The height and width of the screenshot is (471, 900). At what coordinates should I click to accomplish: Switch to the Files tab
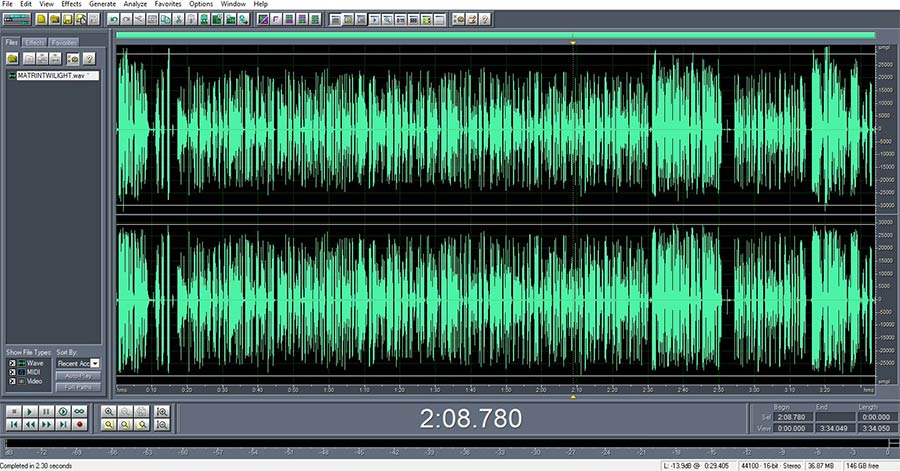(11, 42)
